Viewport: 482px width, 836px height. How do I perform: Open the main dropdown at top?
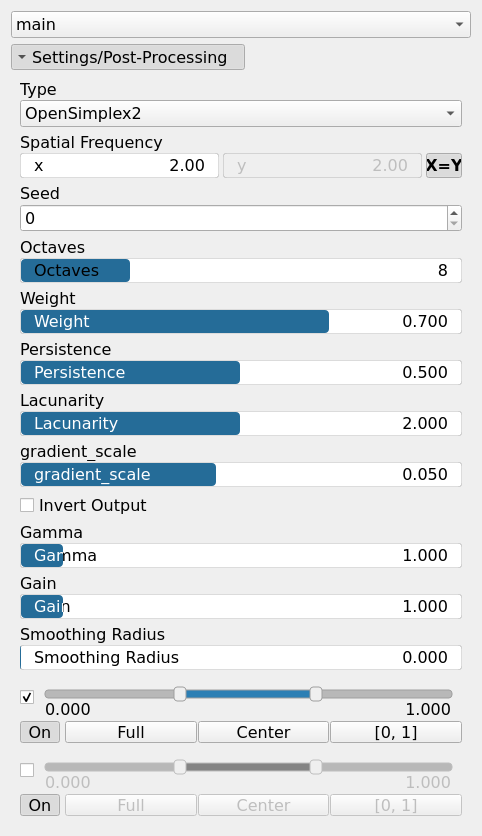[240, 25]
